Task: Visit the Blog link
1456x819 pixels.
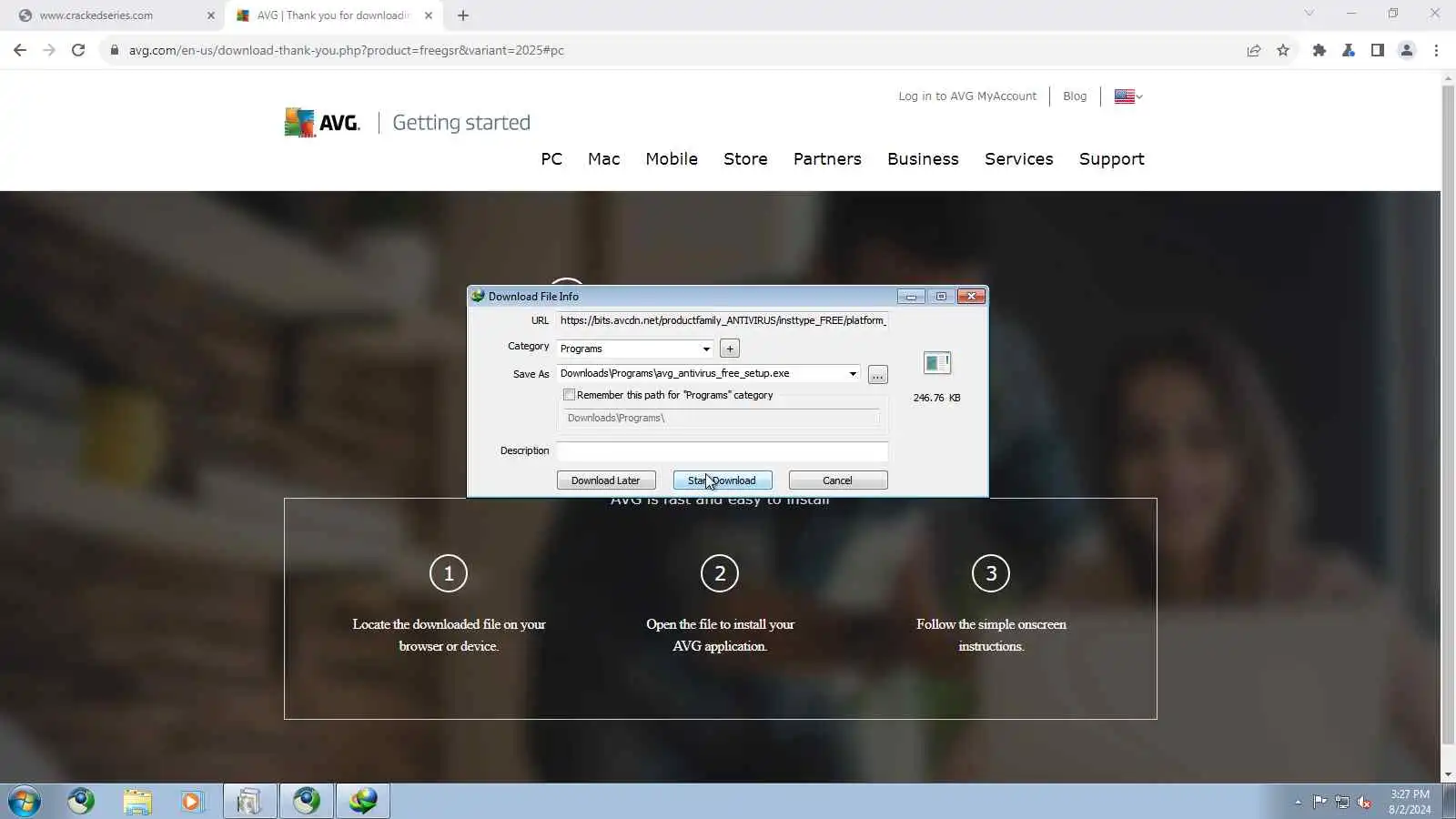Action: coord(1075,96)
